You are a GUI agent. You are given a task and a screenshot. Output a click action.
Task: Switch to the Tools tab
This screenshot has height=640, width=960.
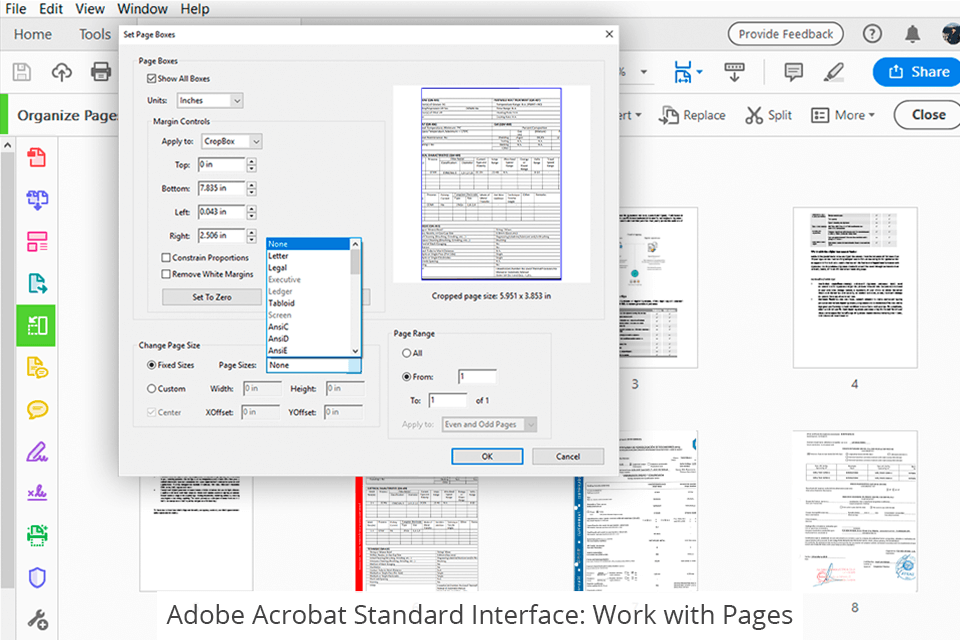coord(95,34)
